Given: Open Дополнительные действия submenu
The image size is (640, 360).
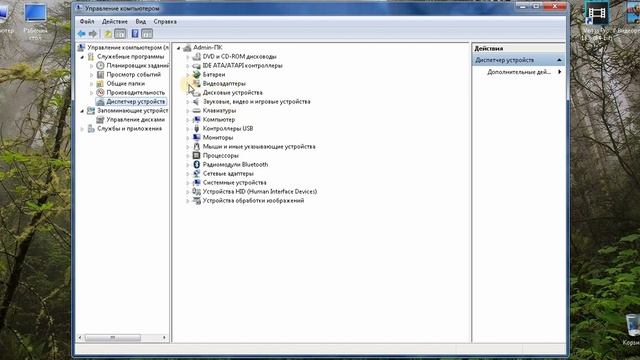Looking at the screenshot, I should point(519,72).
